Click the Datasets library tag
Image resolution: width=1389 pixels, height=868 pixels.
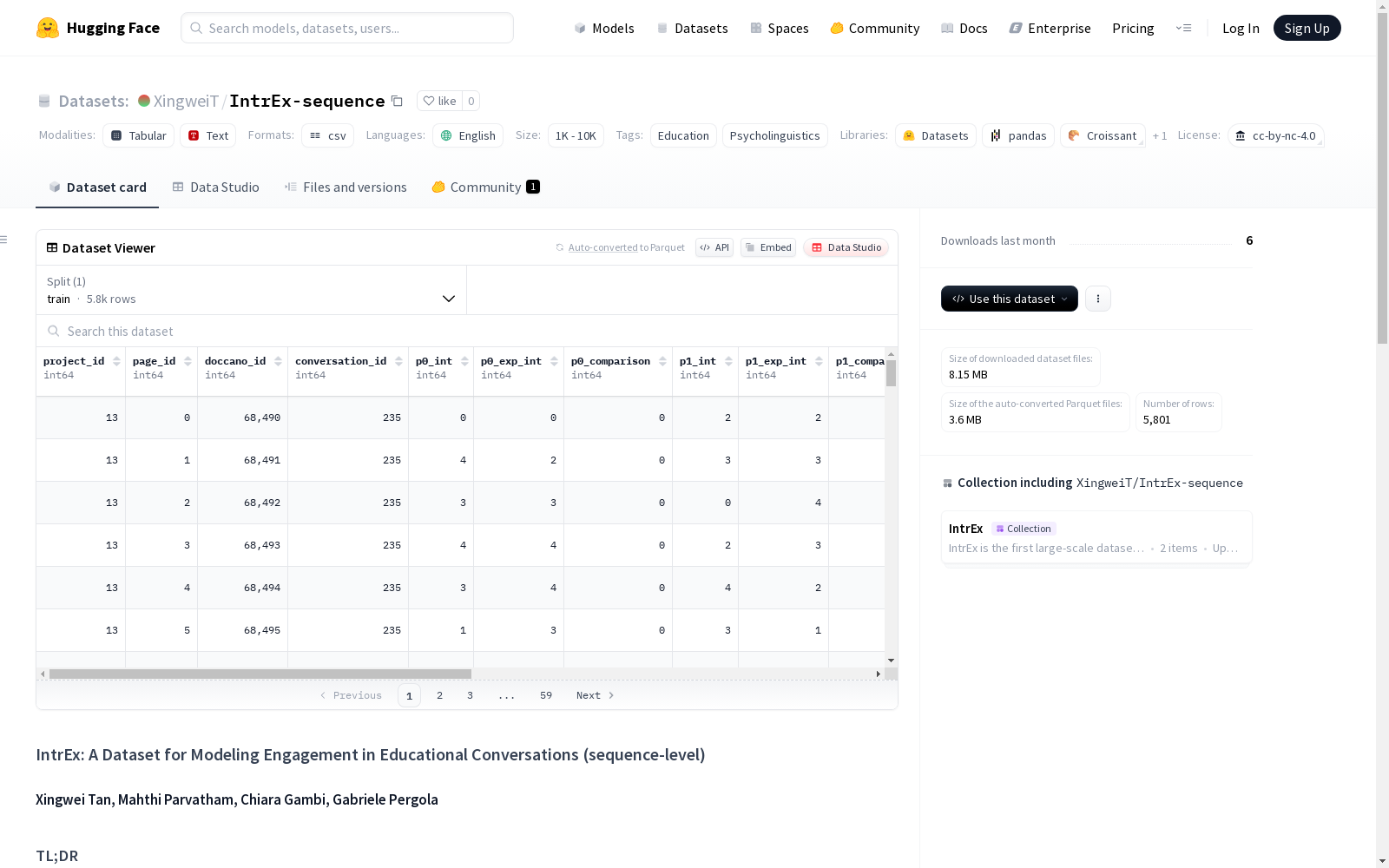click(936, 135)
